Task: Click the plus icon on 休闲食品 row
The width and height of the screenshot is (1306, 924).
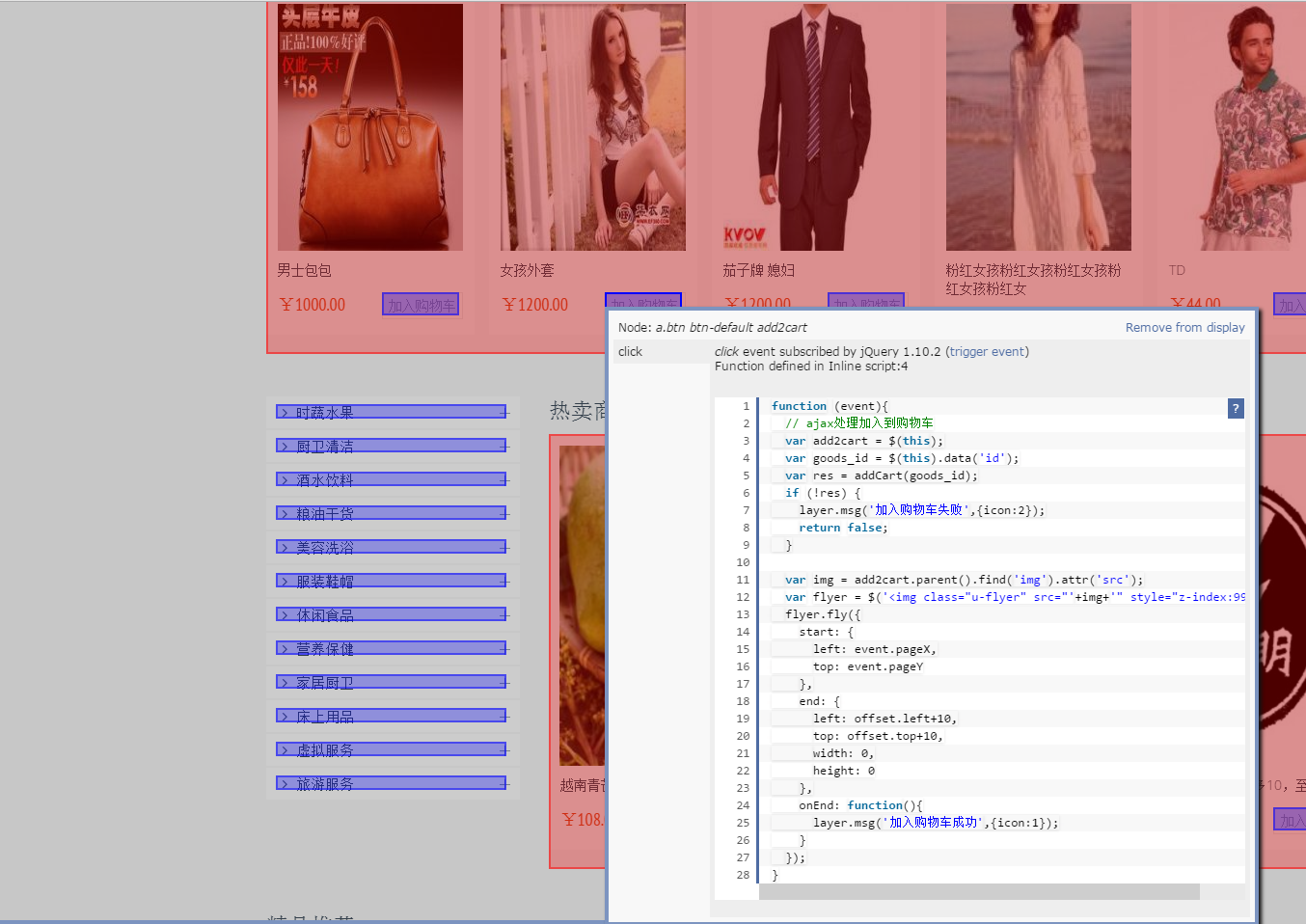Action: [503, 615]
